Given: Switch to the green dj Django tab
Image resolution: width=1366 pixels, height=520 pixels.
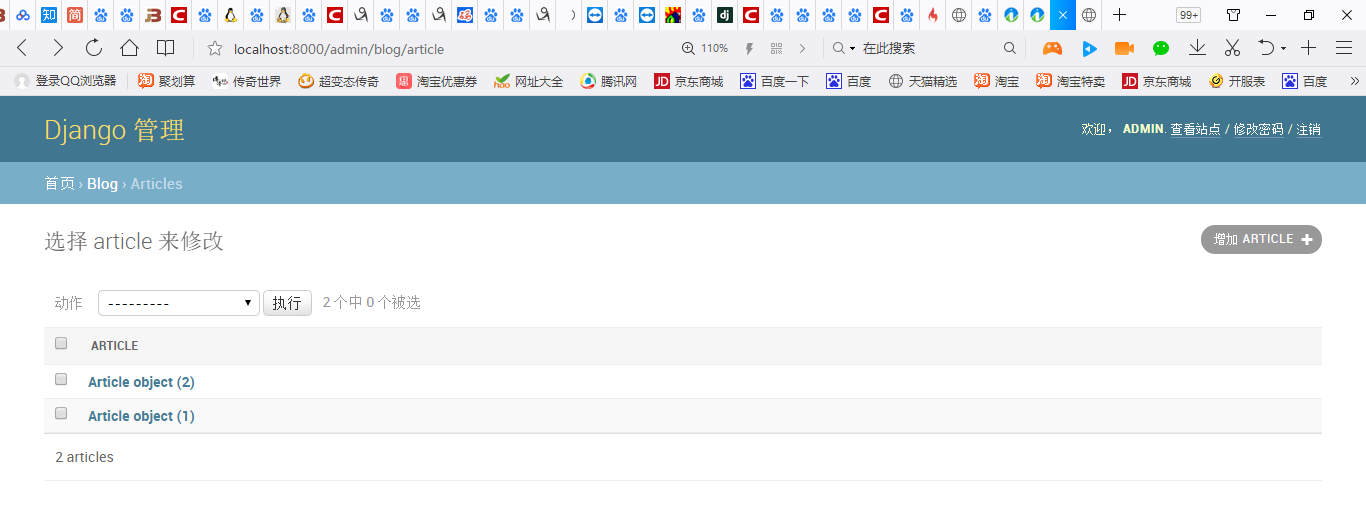Looking at the screenshot, I should coord(724,15).
